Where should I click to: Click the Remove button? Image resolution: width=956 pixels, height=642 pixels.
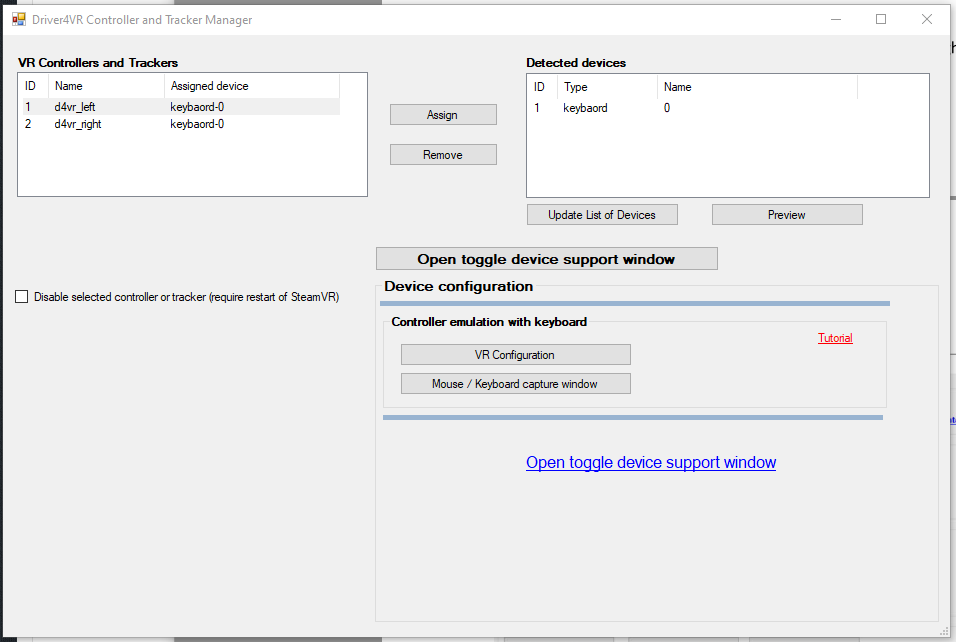point(443,155)
